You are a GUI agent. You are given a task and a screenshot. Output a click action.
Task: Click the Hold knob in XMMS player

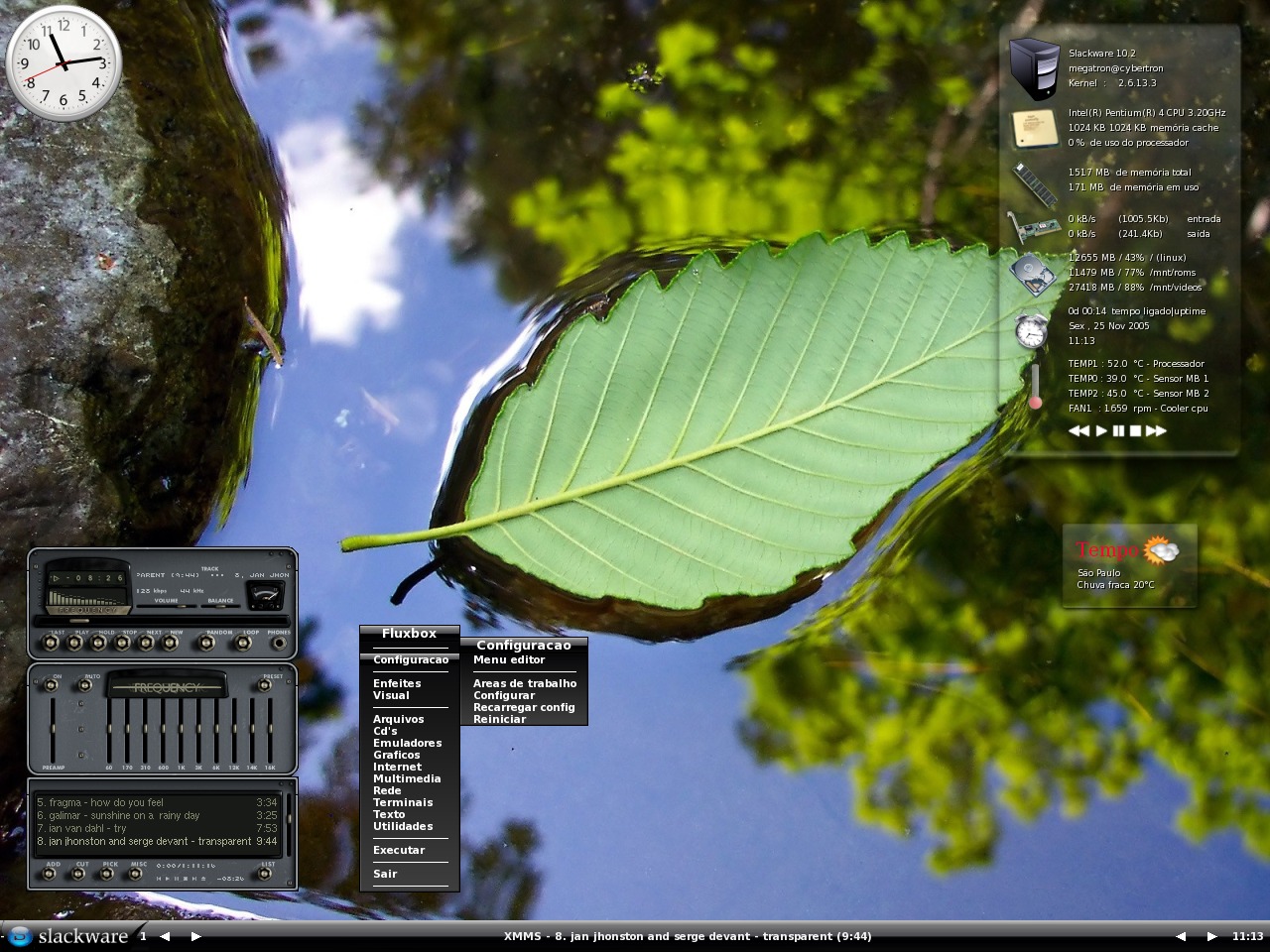[x=98, y=643]
